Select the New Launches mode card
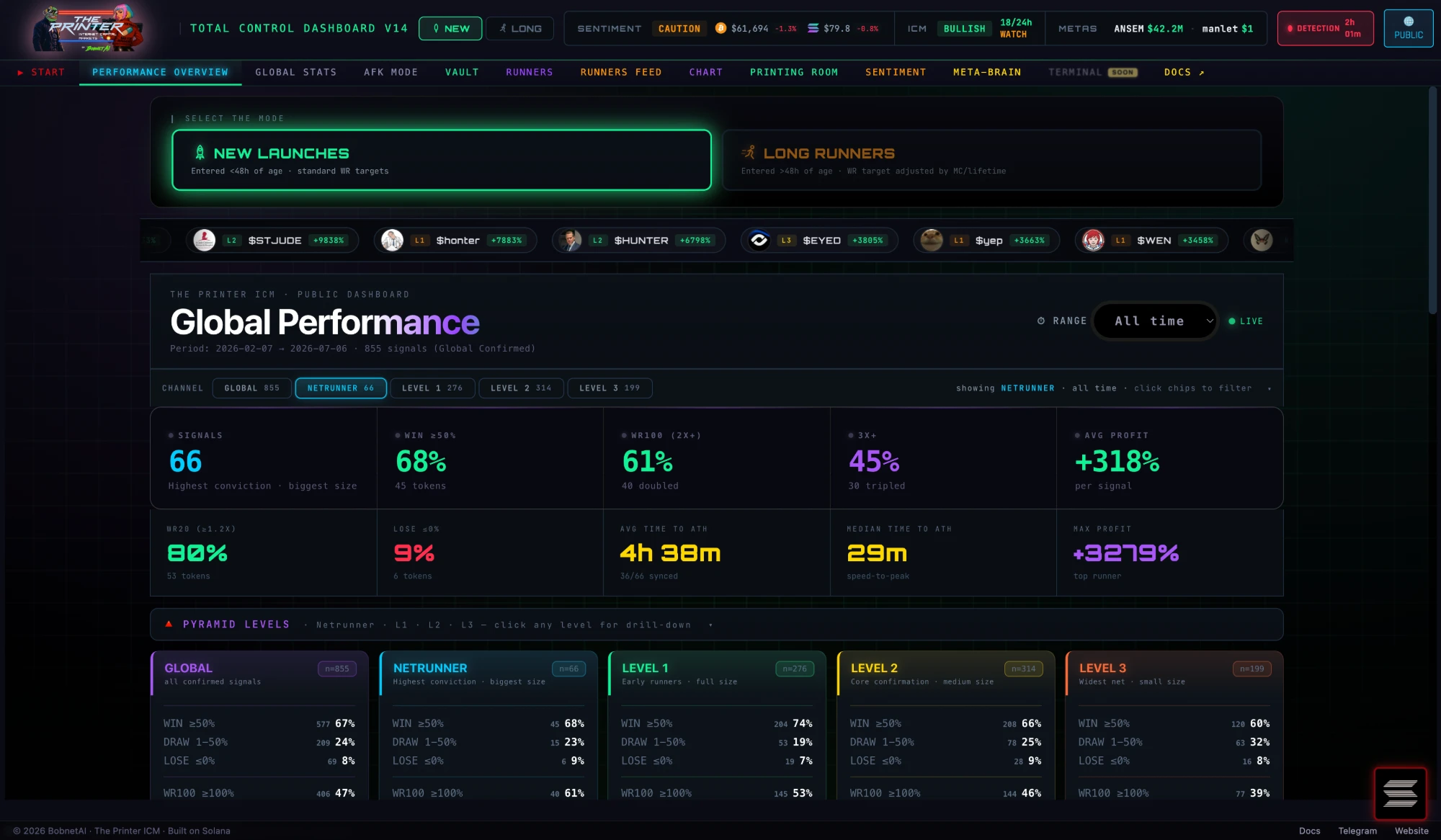The width and height of the screenshot is (1441, 840). tap(442, 160)
